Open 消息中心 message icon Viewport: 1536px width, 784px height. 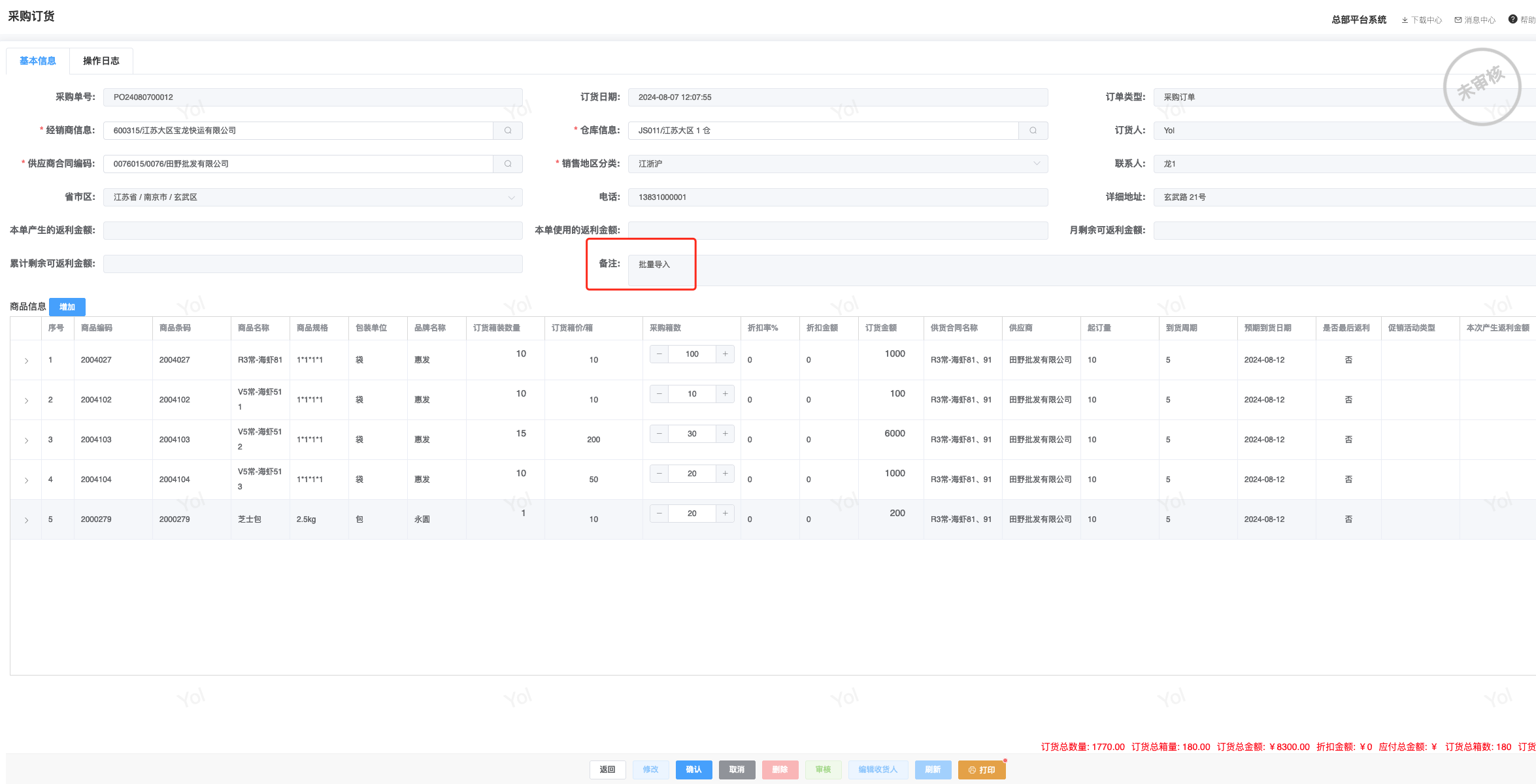pyautogui.click(x=1458, y=20)
